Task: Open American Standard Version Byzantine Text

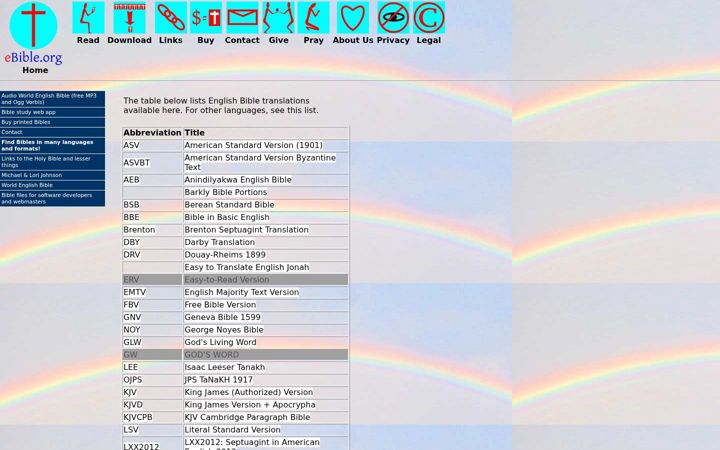Action: tap(260, 163)
